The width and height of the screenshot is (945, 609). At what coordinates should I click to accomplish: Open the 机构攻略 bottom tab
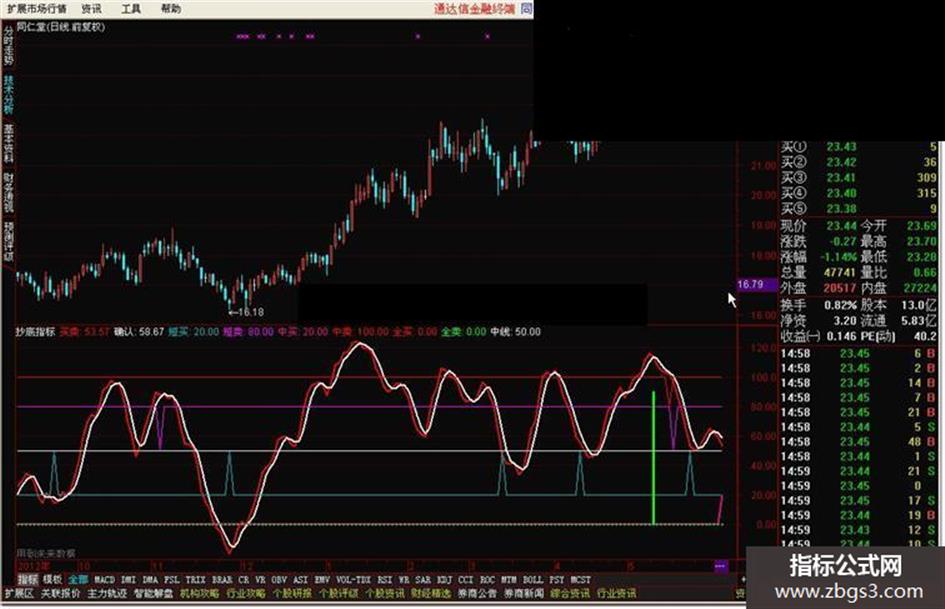199,593
